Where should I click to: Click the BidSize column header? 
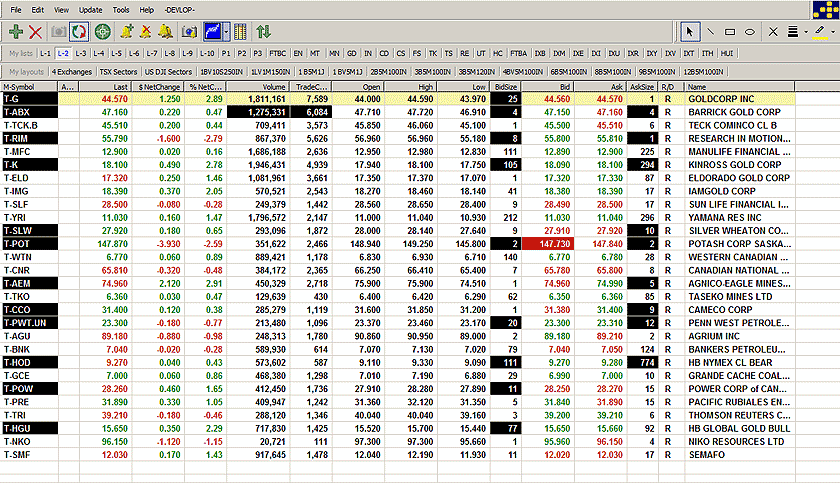pos(506,87)
